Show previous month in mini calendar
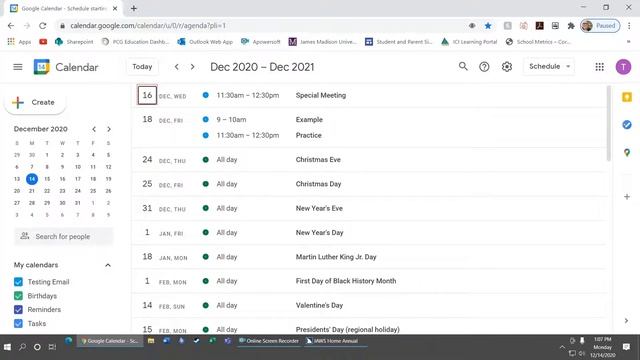640x360 pixels. (94, 129)
